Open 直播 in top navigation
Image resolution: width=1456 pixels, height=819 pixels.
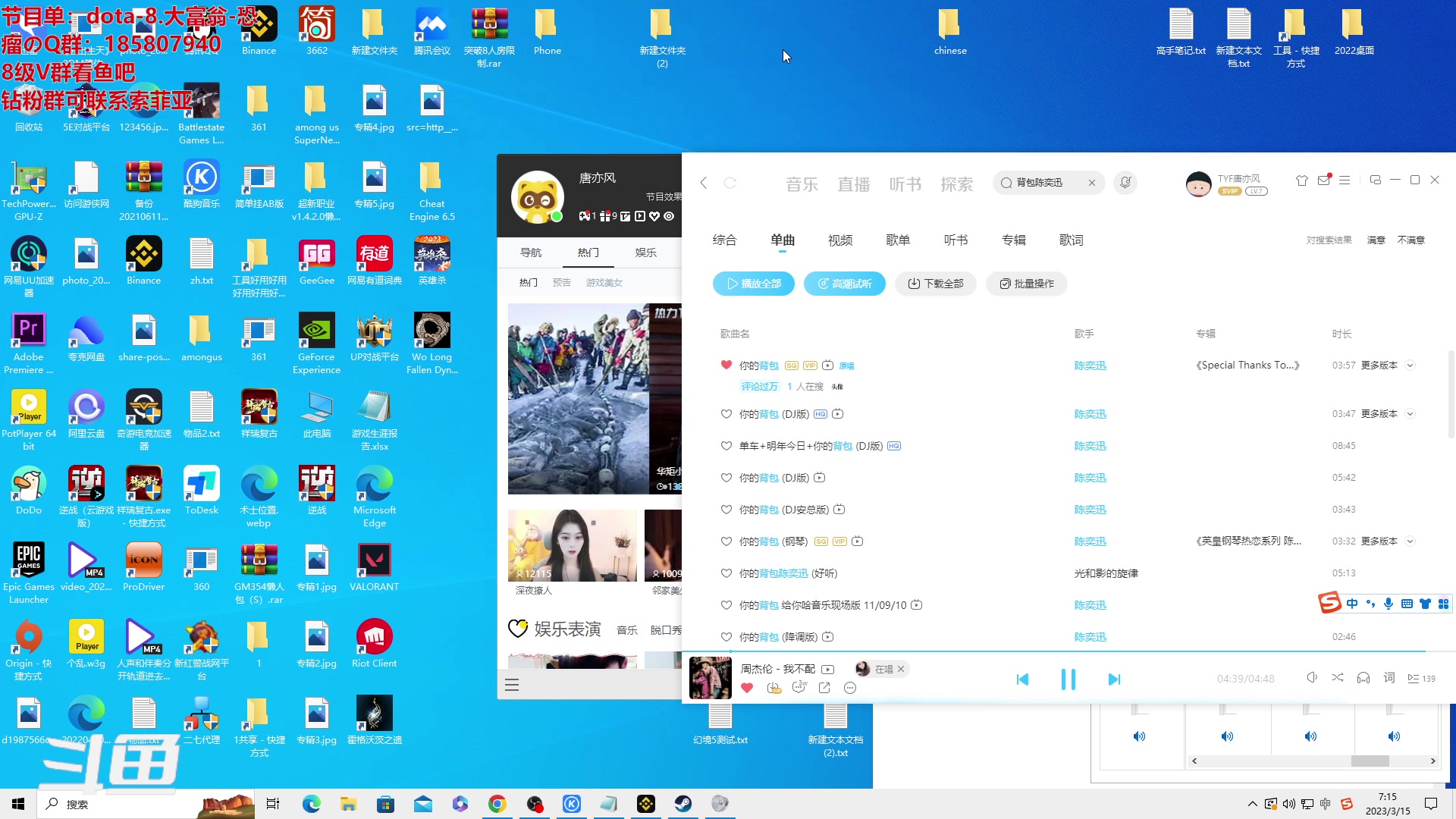[853, 184]
